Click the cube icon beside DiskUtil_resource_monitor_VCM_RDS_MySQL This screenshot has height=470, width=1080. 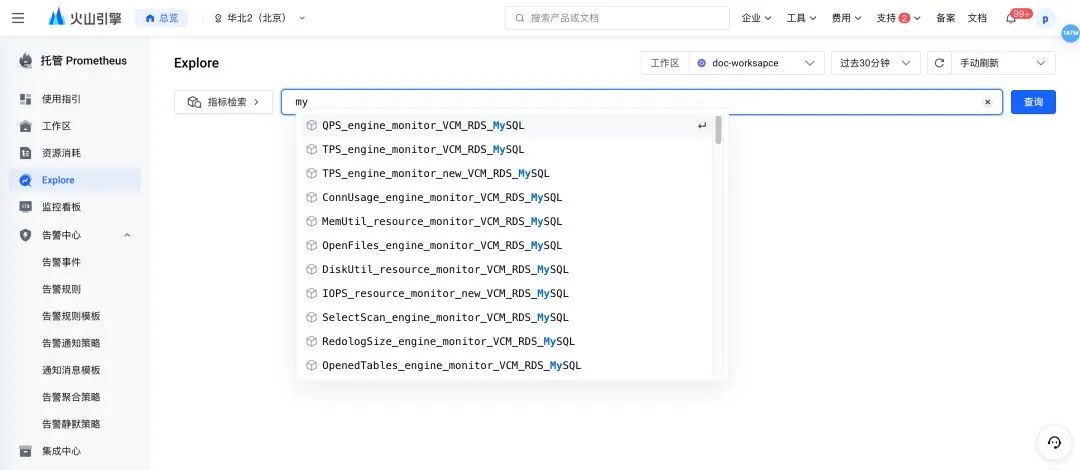pyautogui.click(x=311, y=269)
